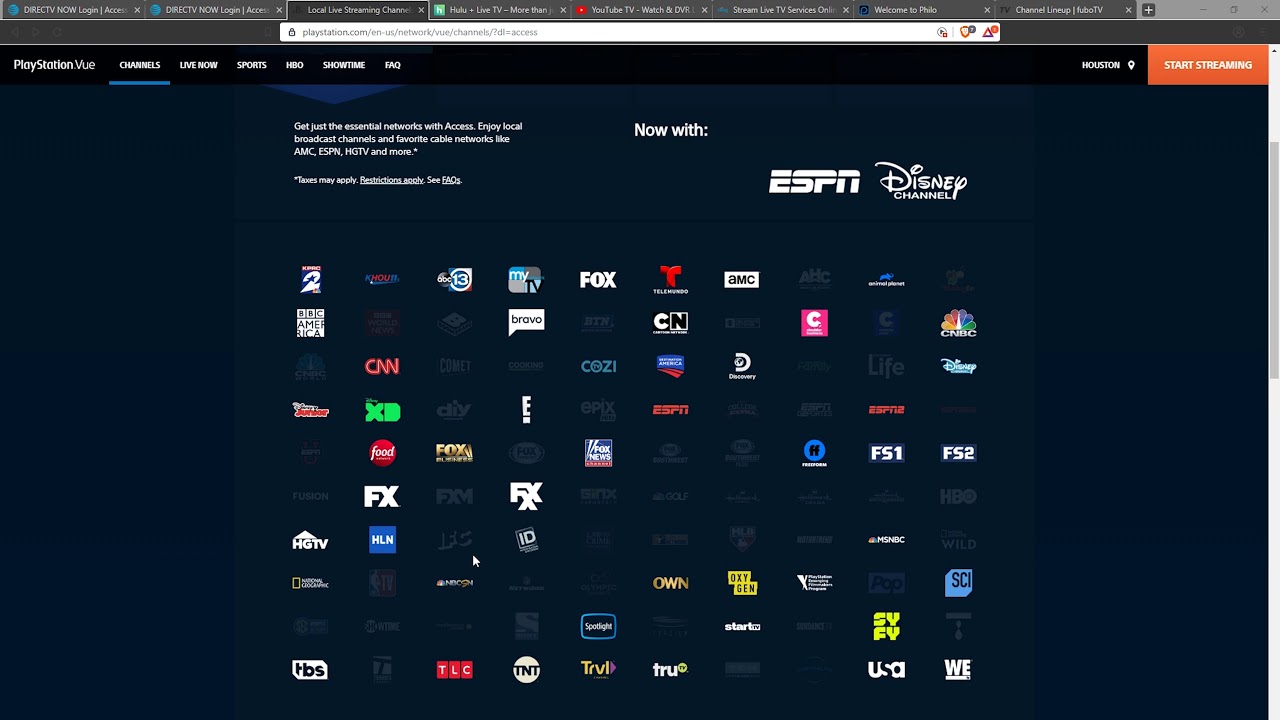This screenshot has width=1280, height=720.
Task: Click the myTV channel logo
Action: (526, 279)
